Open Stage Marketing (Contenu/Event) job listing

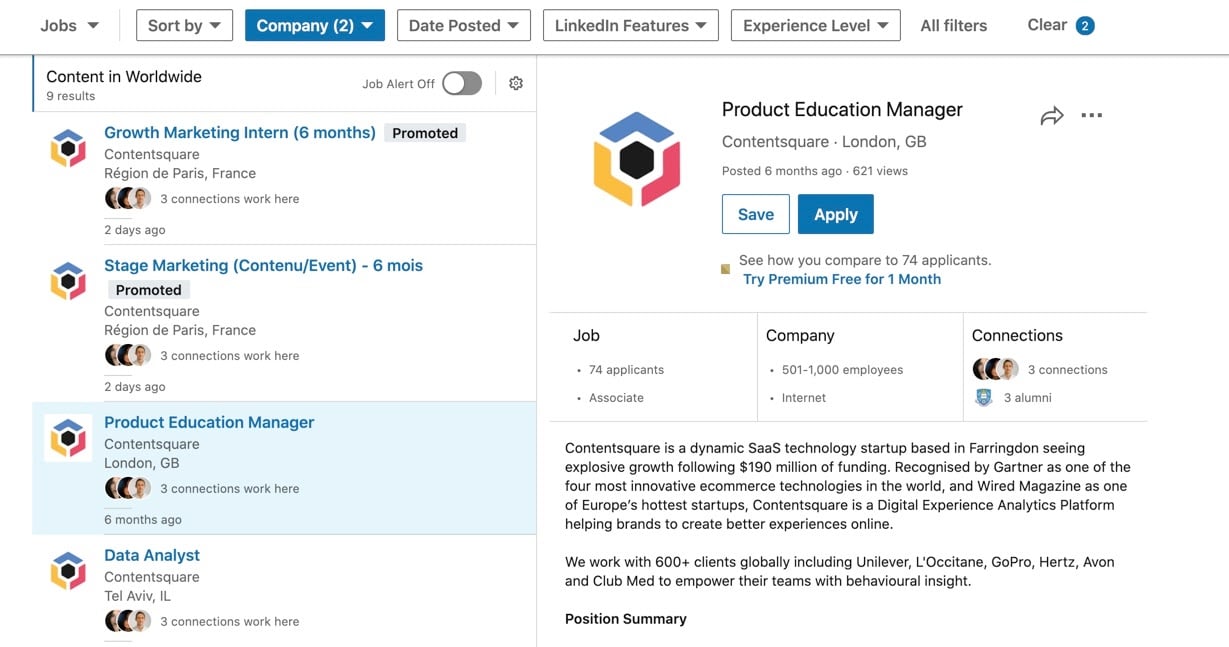pyautogui.click(x=263, y=265)
